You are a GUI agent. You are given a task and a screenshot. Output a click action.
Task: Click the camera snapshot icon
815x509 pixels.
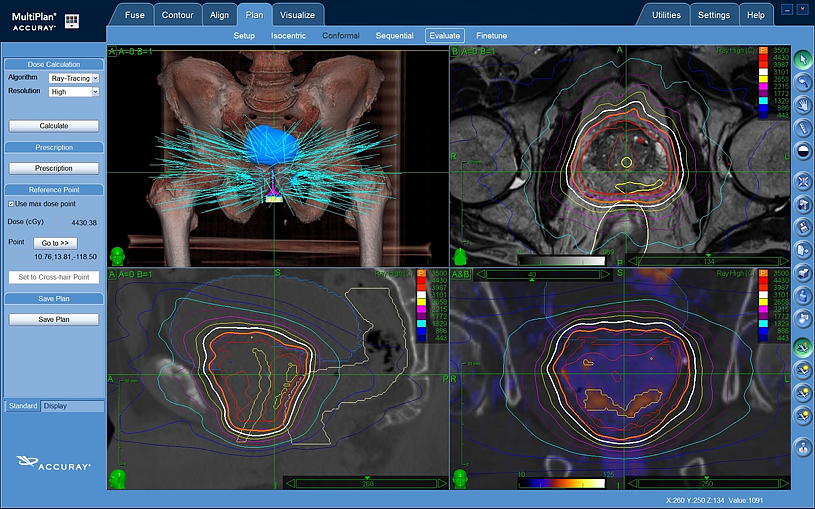[x=803, y=204]
